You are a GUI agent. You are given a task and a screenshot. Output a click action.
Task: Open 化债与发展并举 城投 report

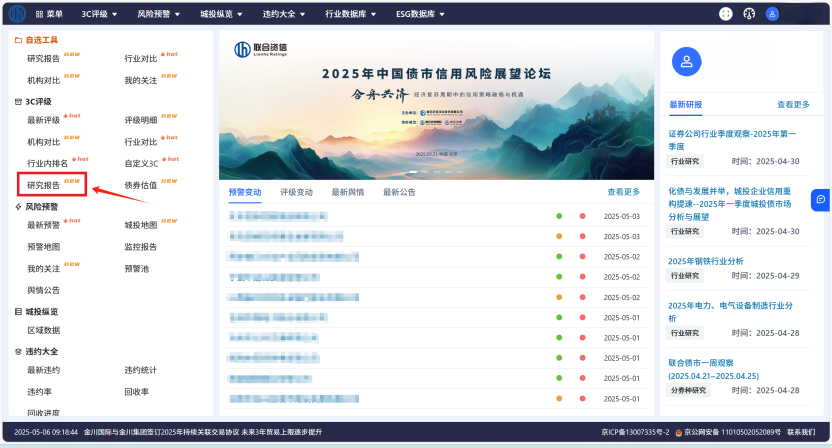click(x=730, y=204)
